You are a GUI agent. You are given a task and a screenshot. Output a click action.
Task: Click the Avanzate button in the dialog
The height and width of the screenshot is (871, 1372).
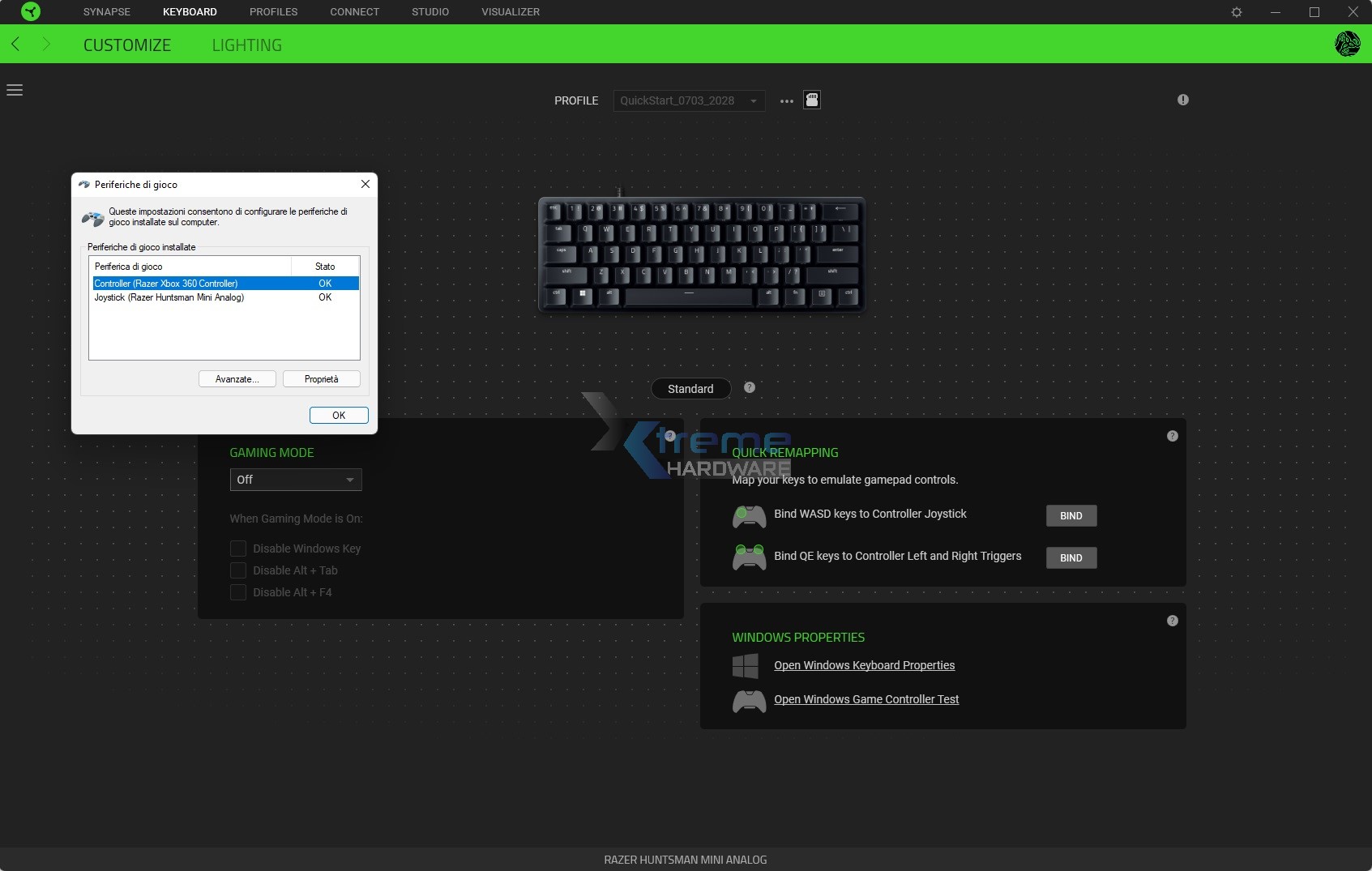pyautogui.click(x=236, y=378)
